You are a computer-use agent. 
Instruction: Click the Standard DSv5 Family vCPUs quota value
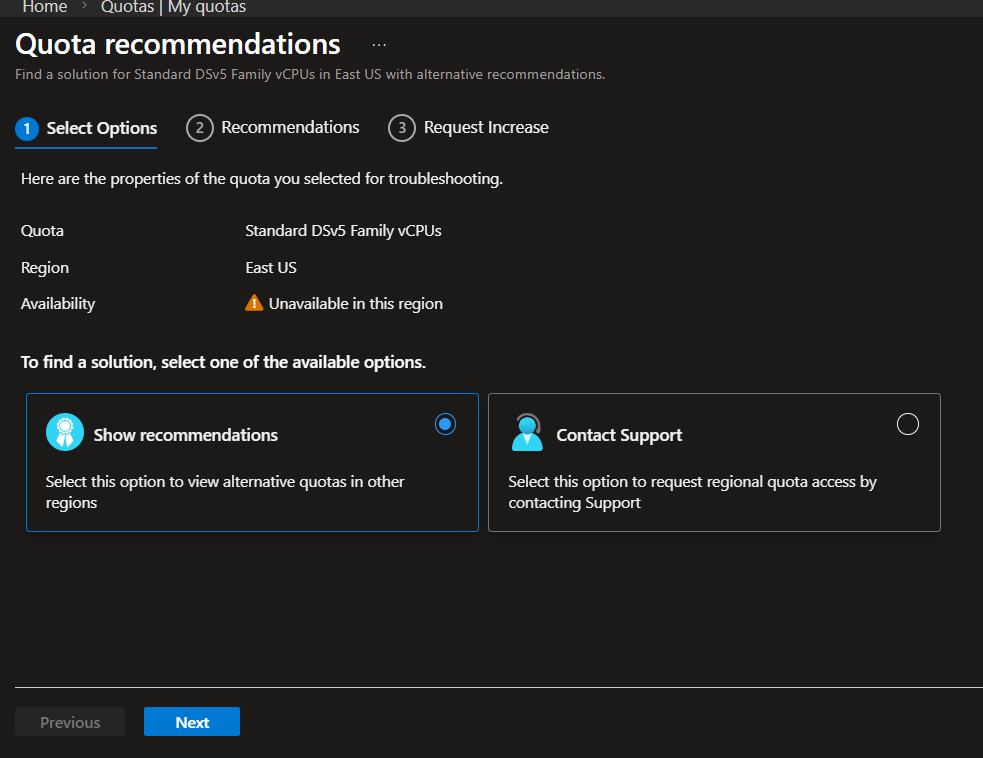point(343,230)
